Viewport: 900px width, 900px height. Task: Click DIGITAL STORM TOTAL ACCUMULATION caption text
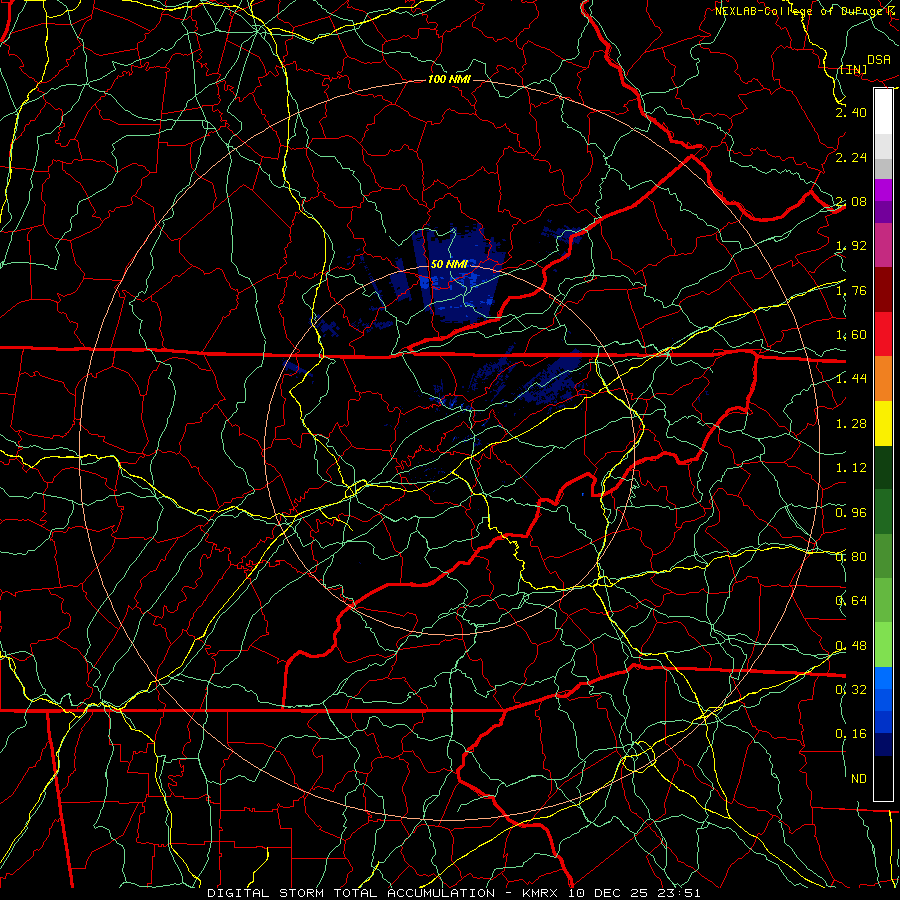(351, 893)
